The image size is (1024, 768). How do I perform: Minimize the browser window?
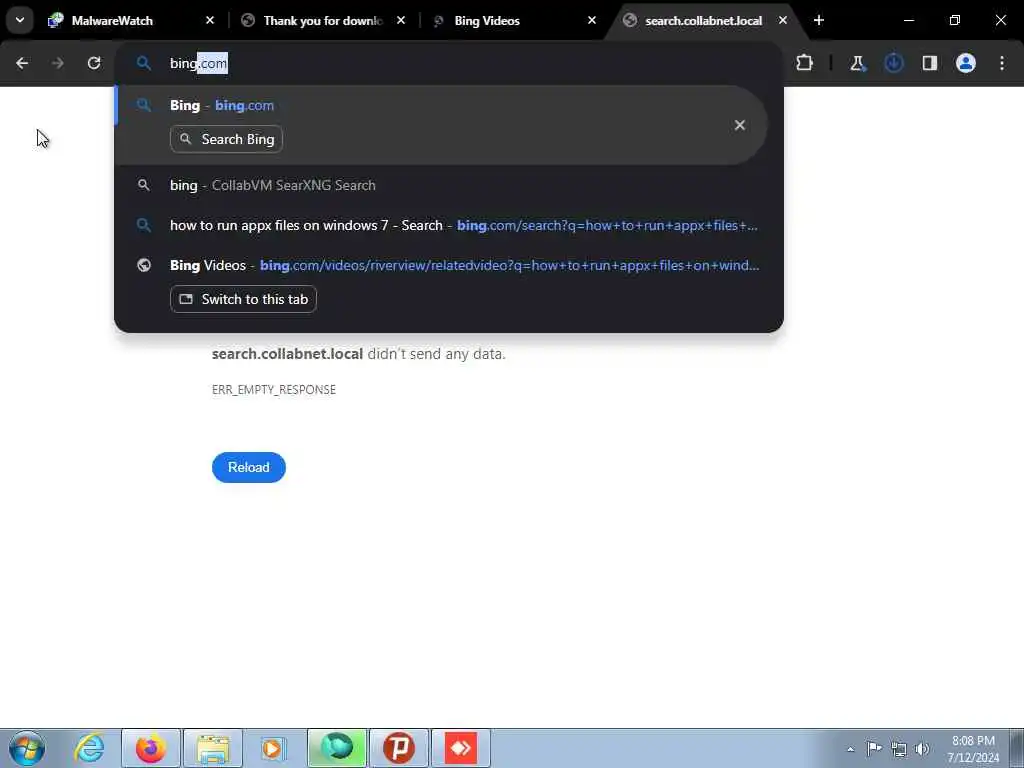click(x=909, y=20)
